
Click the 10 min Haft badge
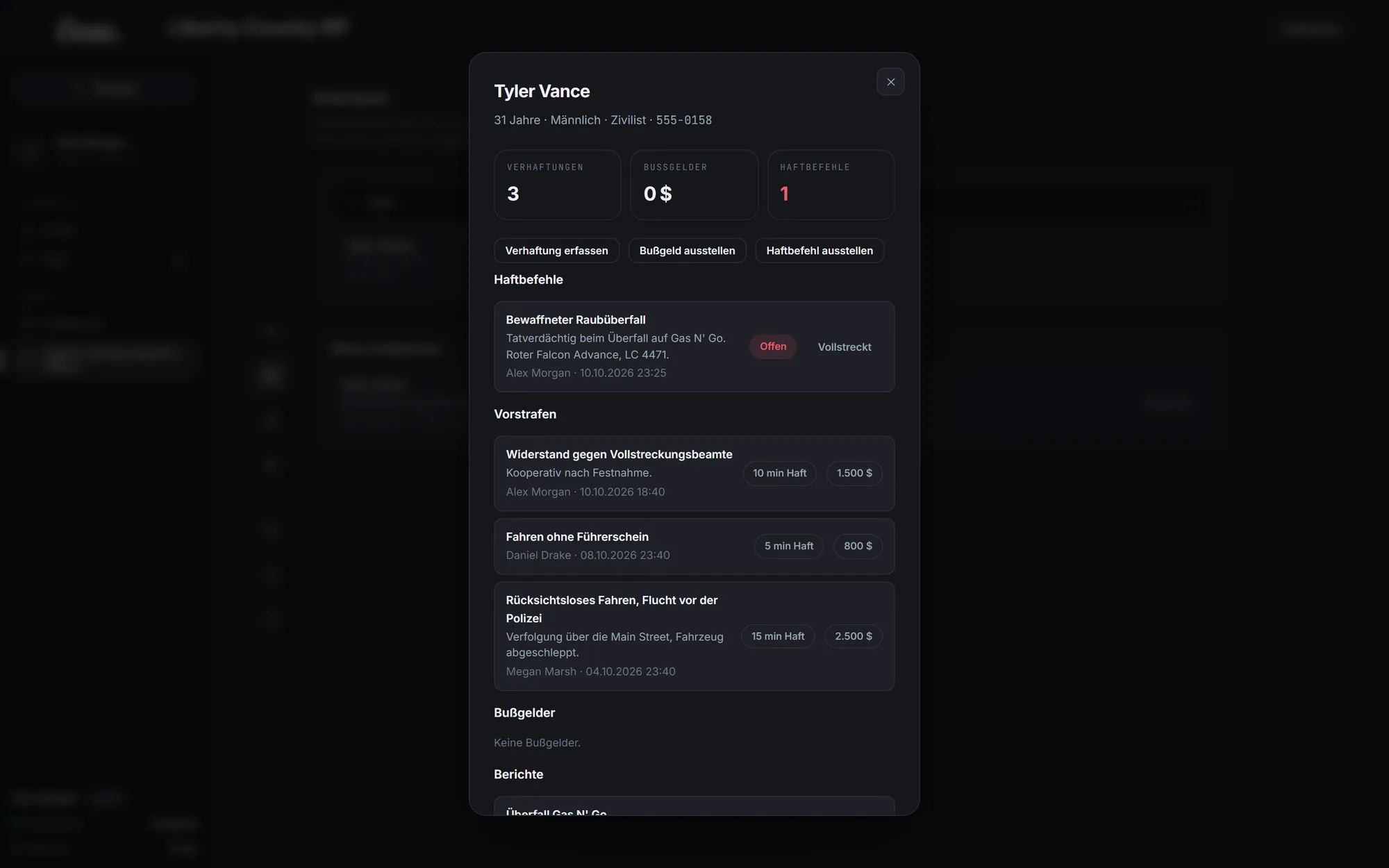point(780,473)
